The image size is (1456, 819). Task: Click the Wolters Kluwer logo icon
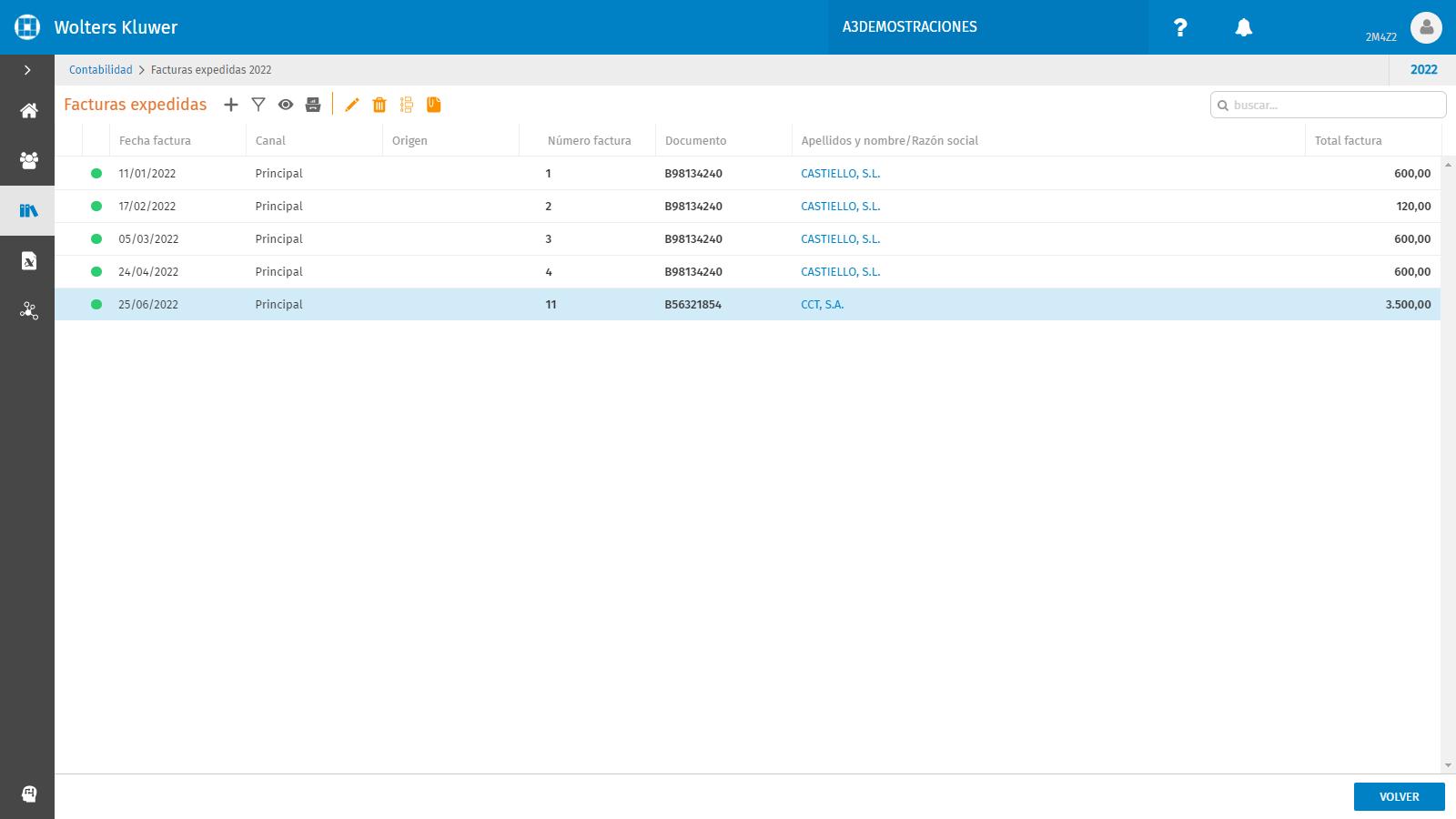click(27, 27)
